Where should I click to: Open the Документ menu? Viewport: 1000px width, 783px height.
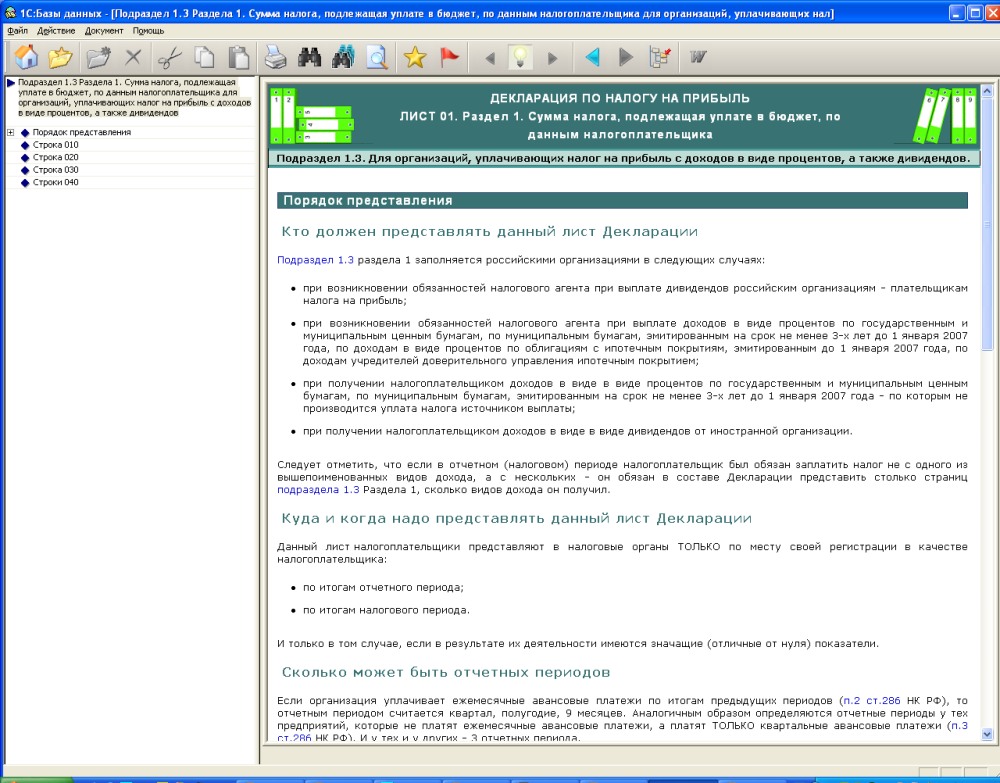(104, 31)
